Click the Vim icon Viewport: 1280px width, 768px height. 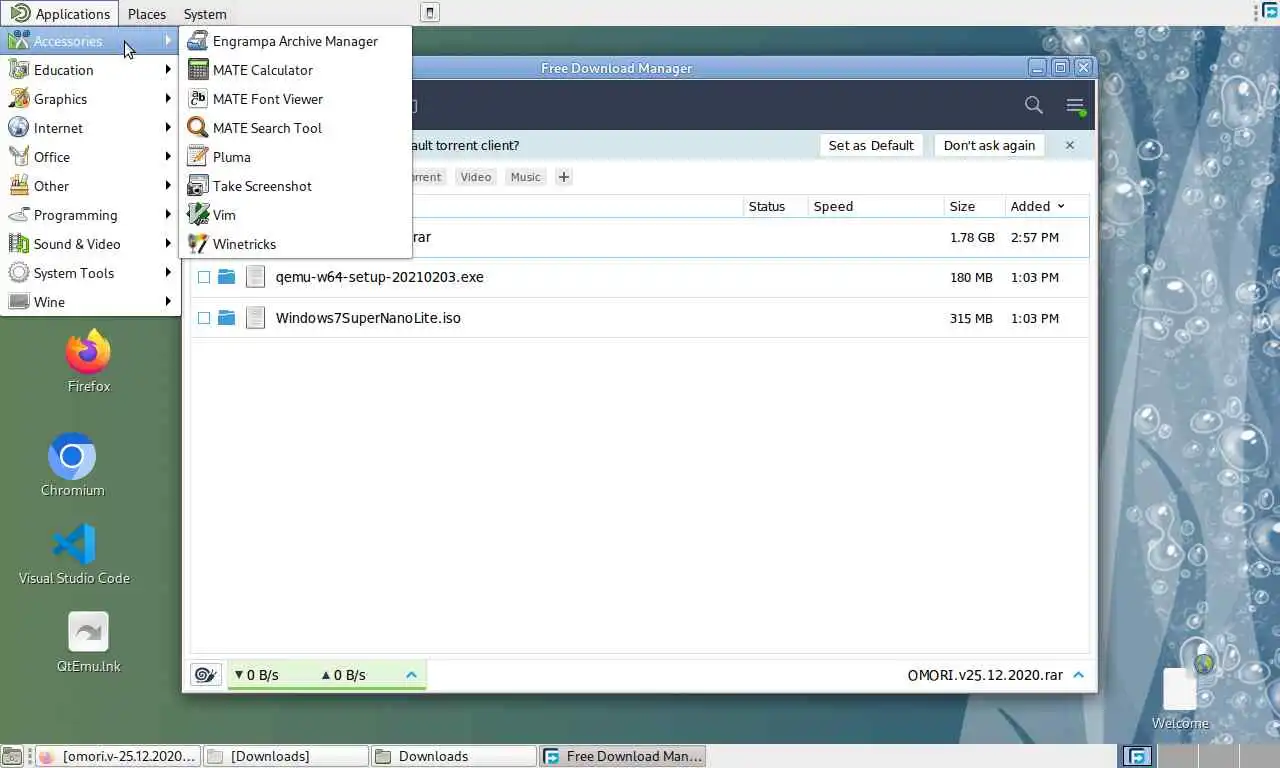(198, 215)
